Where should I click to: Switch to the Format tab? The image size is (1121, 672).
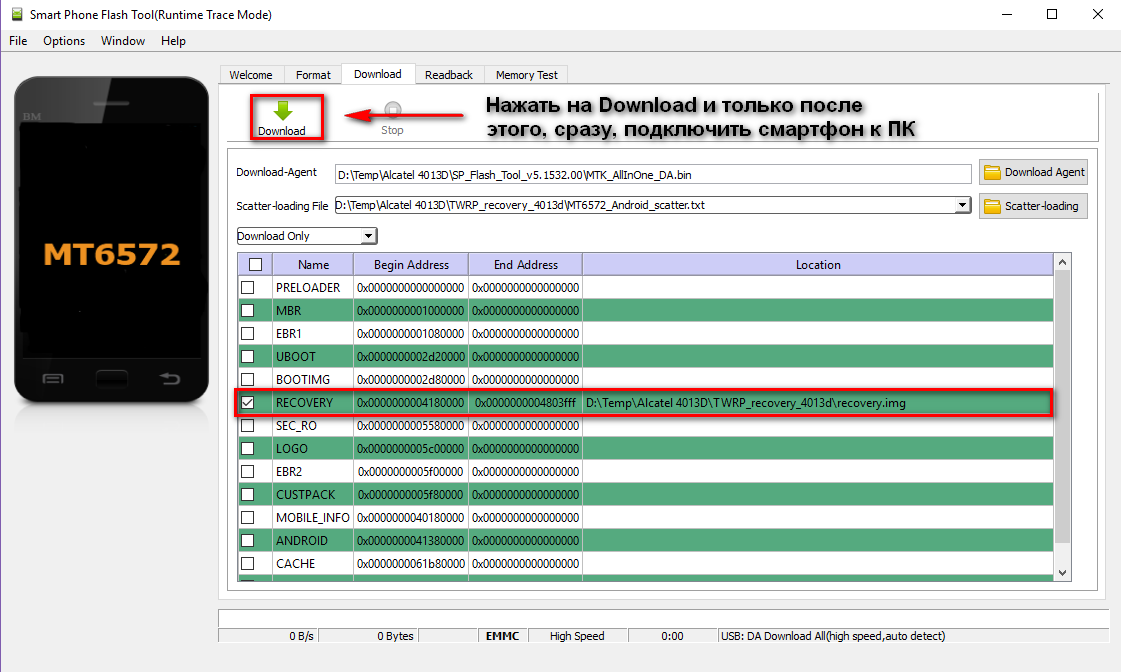pyautogui.click(x=313, y=75)
